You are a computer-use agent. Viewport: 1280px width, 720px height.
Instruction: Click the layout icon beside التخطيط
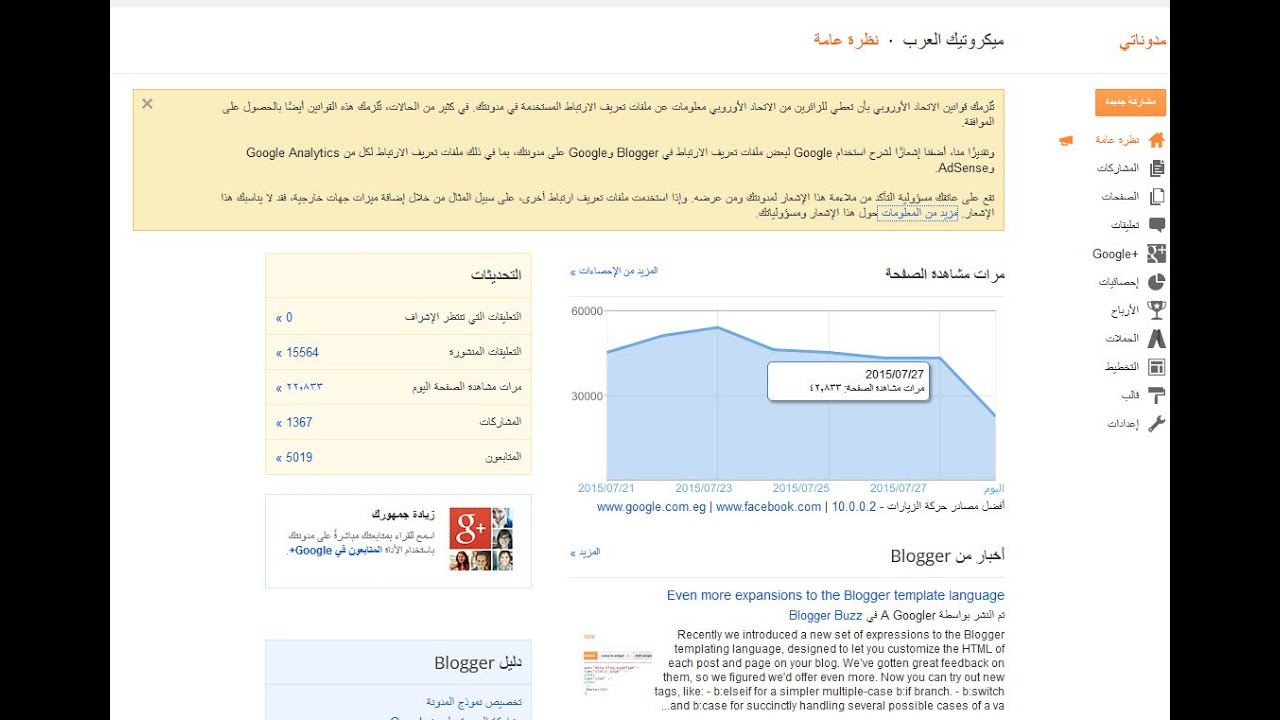click(x=1157, y=367)
